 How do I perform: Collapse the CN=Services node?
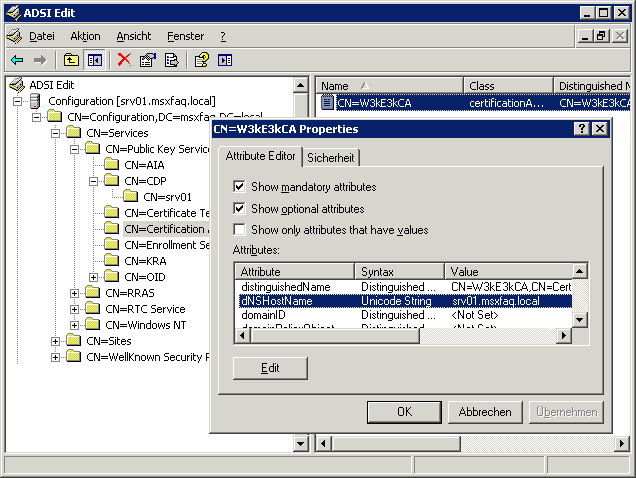point(55,133)
